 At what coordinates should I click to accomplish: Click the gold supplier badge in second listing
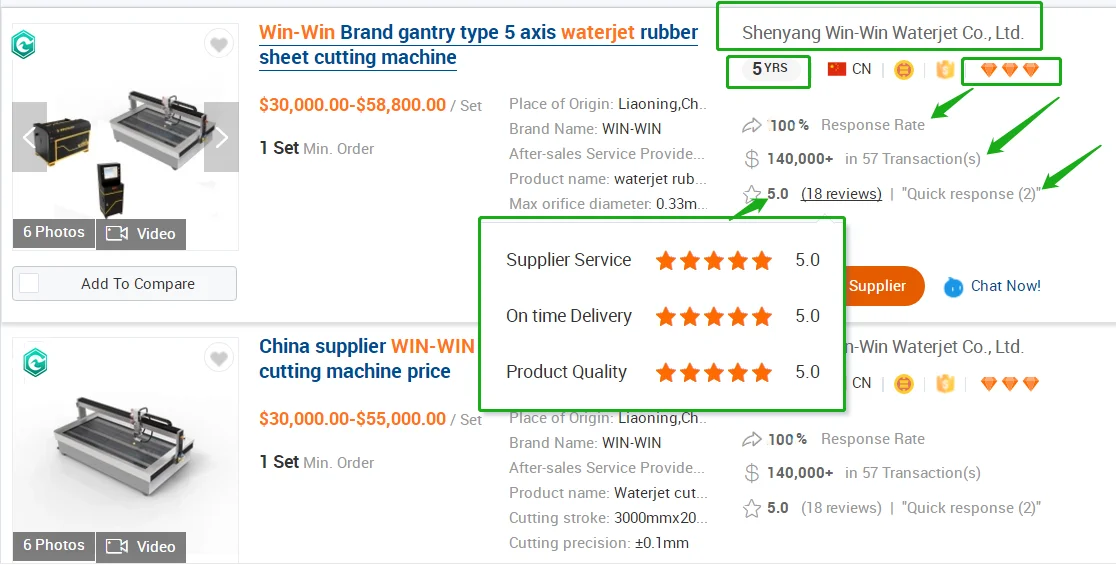click(904, 383)
